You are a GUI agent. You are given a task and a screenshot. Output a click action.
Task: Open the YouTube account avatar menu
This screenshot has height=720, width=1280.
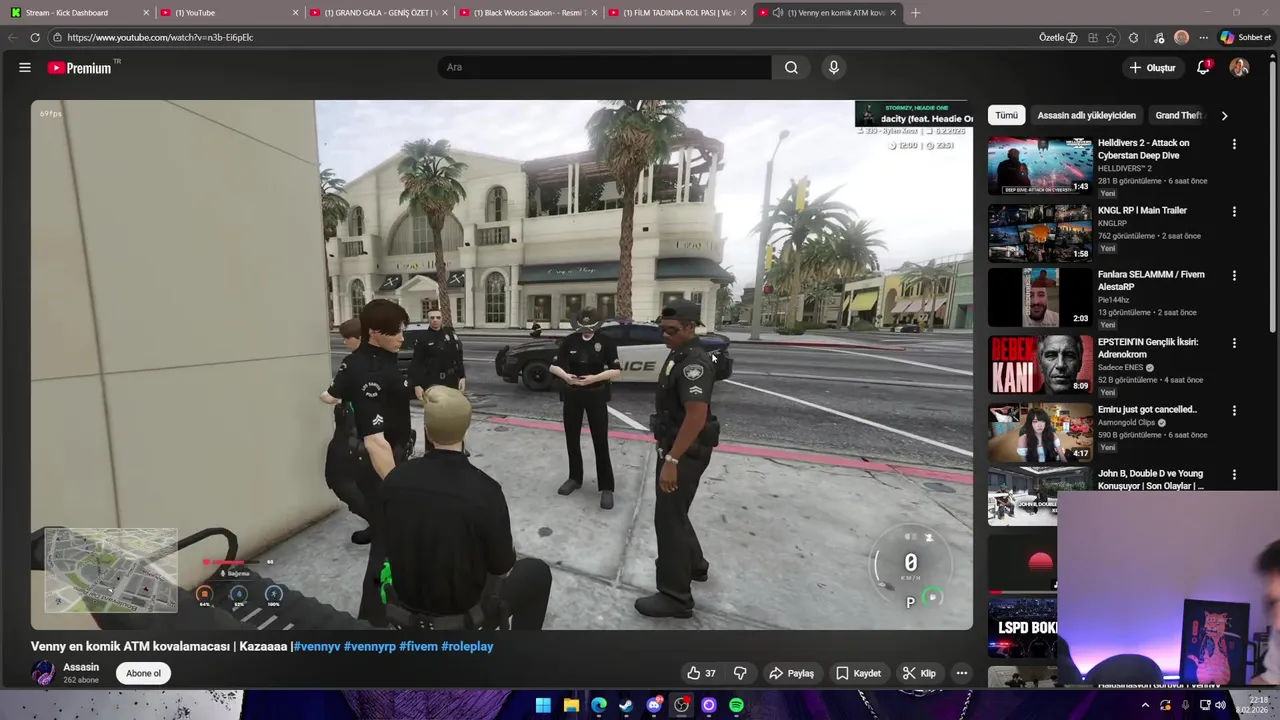1239,67
